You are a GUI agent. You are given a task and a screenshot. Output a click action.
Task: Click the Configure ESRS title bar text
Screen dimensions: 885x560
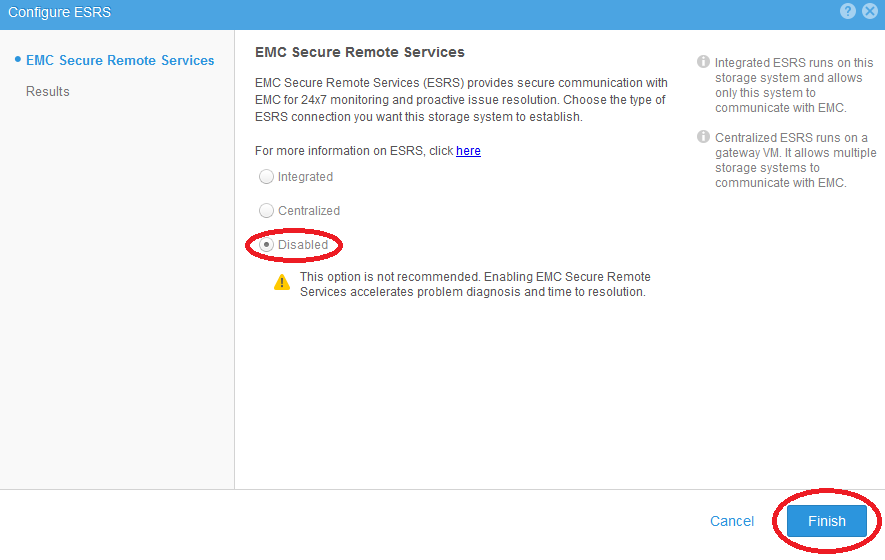click(59, 12)
